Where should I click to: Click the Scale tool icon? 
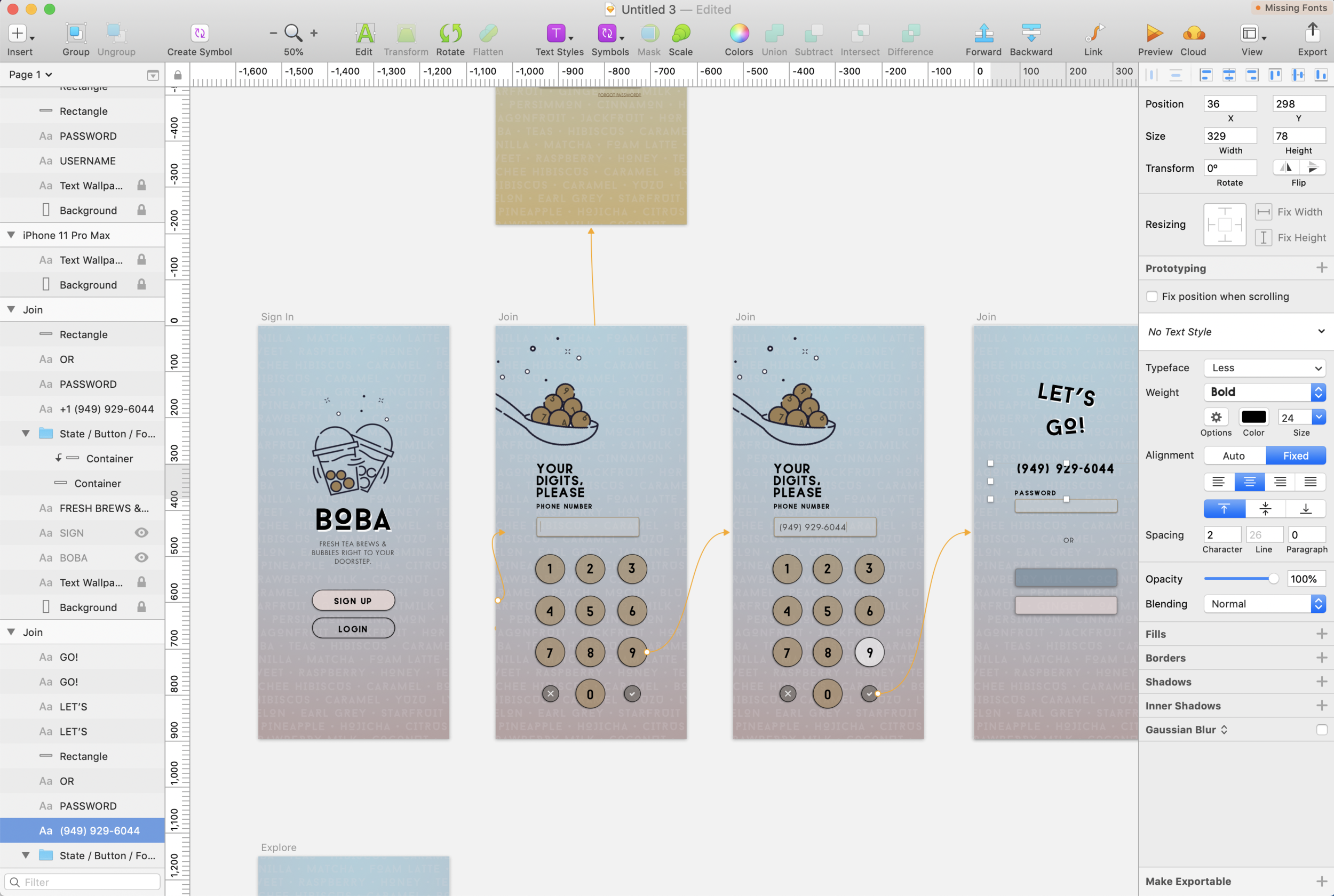681,33
